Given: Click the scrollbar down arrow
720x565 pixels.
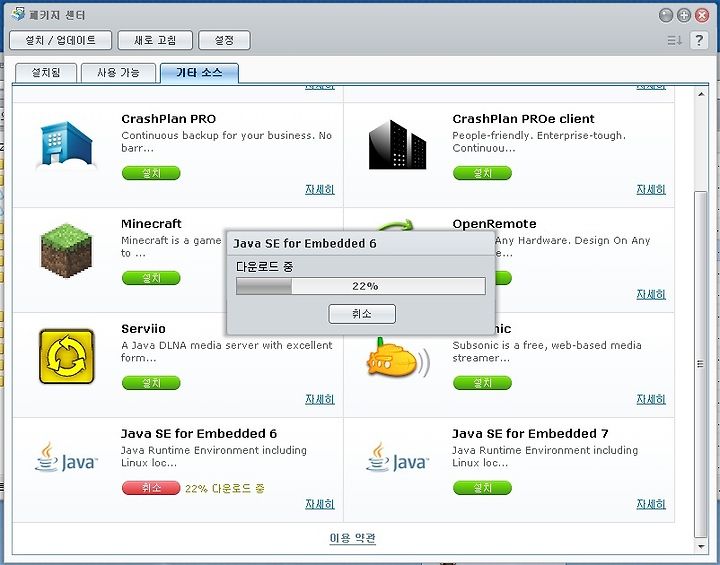Looking at the screenshot, I should (701, 547).
